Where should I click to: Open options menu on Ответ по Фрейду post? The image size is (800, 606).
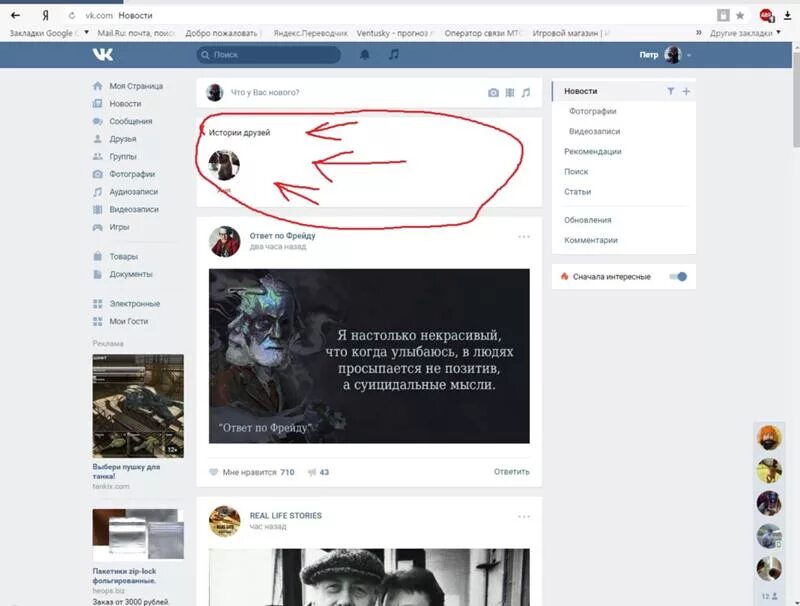(523, 237)
